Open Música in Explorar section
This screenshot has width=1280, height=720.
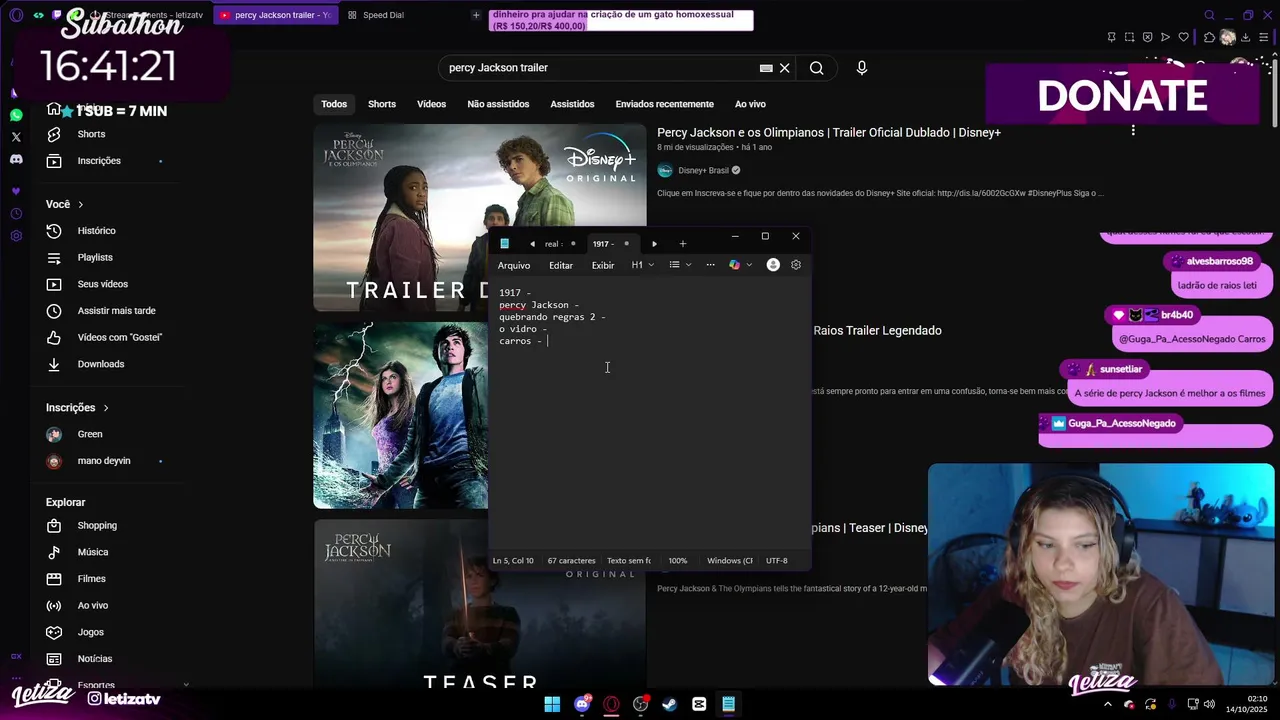click(x=93, y=552)
